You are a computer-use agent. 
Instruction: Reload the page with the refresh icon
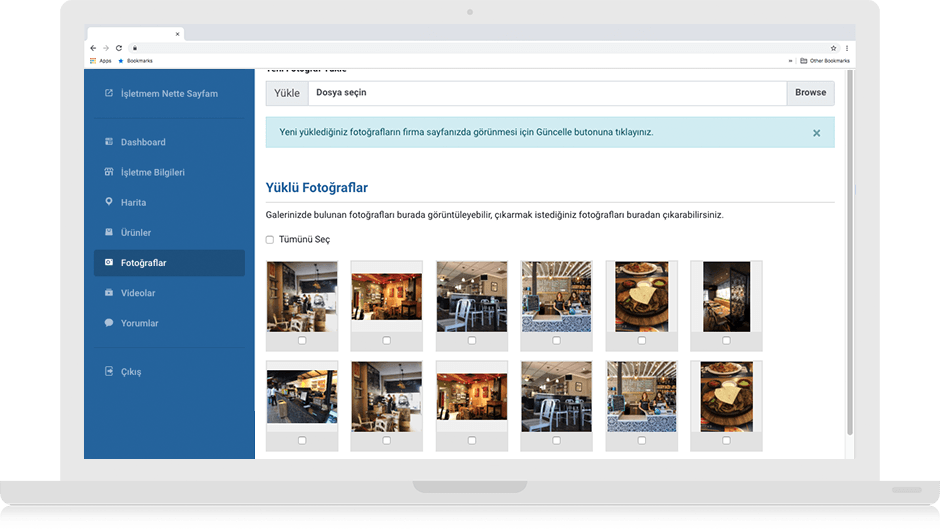tap(119, 48)
